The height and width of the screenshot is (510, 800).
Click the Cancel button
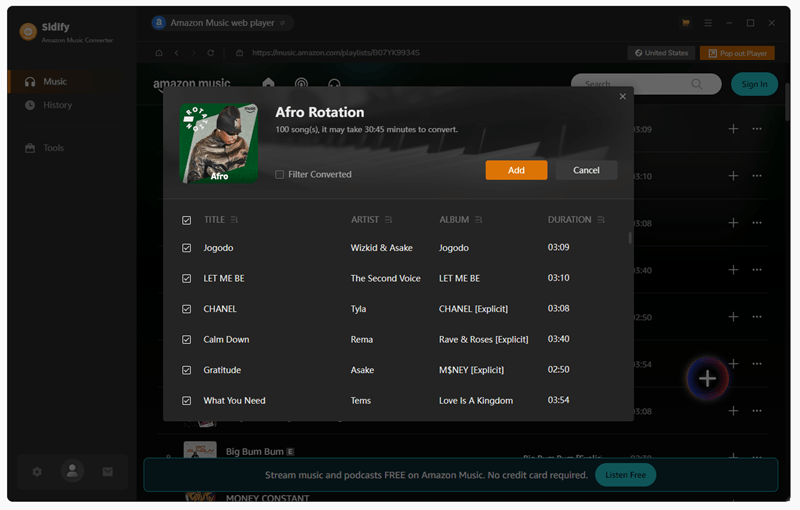586,170
